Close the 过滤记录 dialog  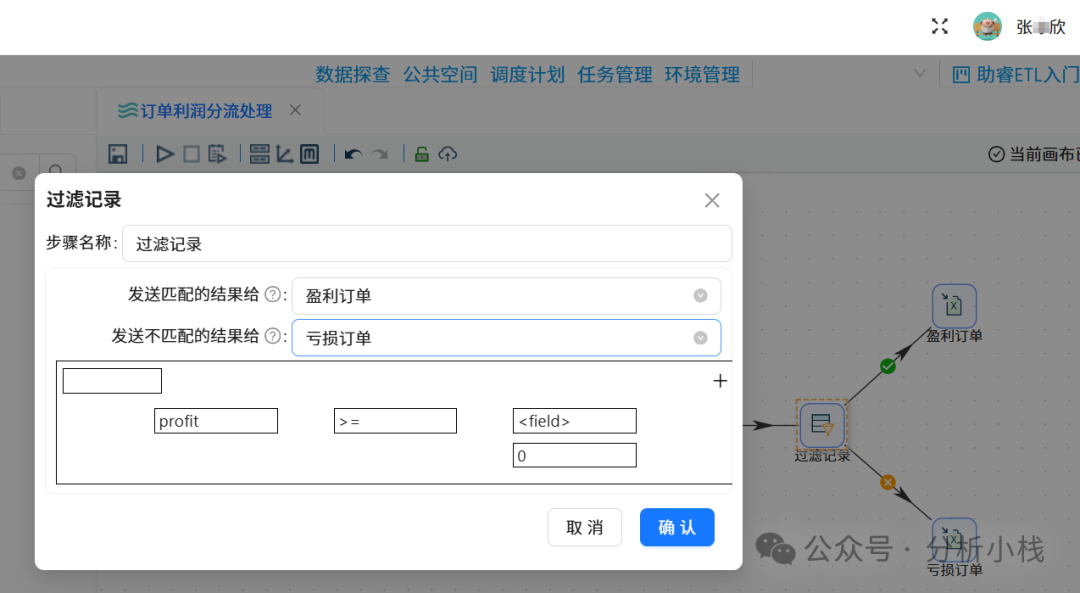(x=712, y=200)
